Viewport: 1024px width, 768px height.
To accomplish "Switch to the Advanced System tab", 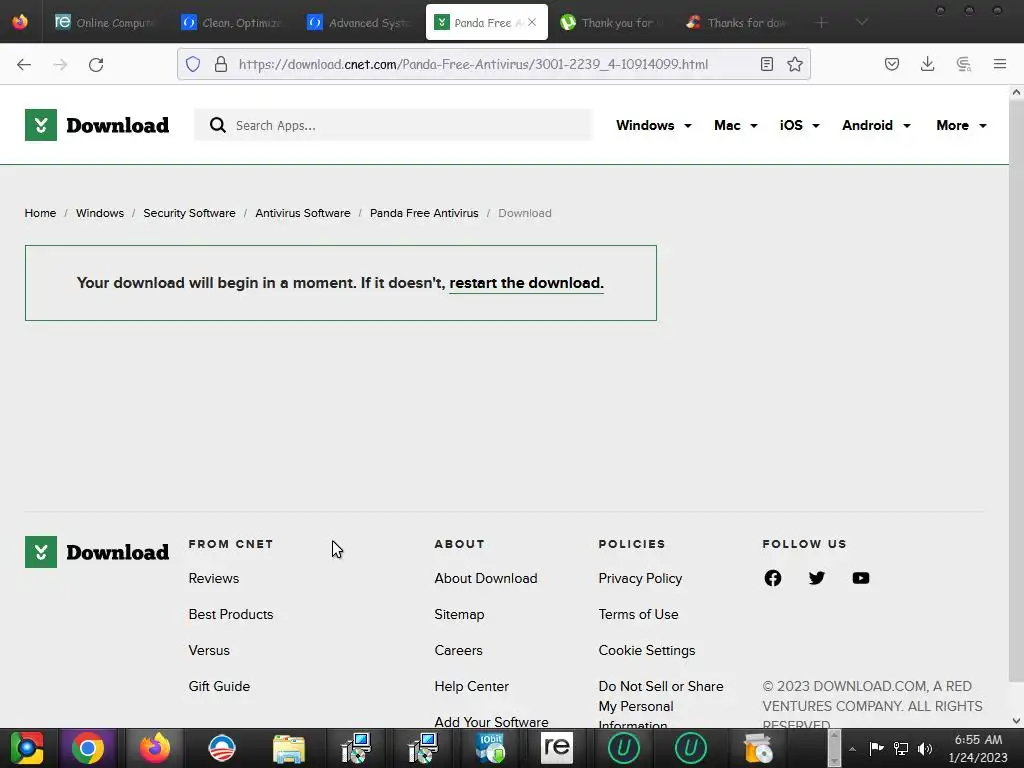I will (x=358, y=22).
